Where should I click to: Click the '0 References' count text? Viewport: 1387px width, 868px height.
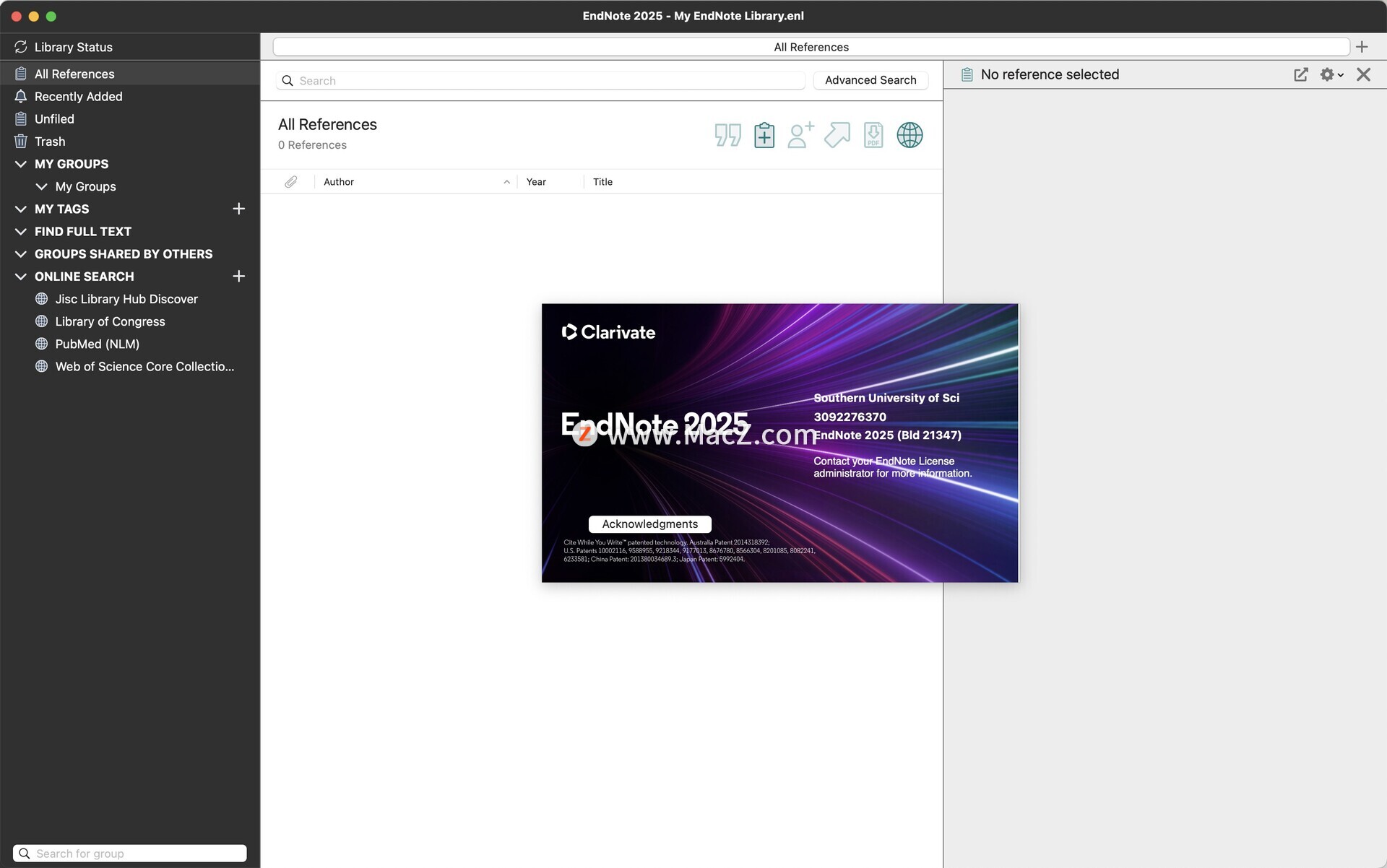(x=312, y=145)
